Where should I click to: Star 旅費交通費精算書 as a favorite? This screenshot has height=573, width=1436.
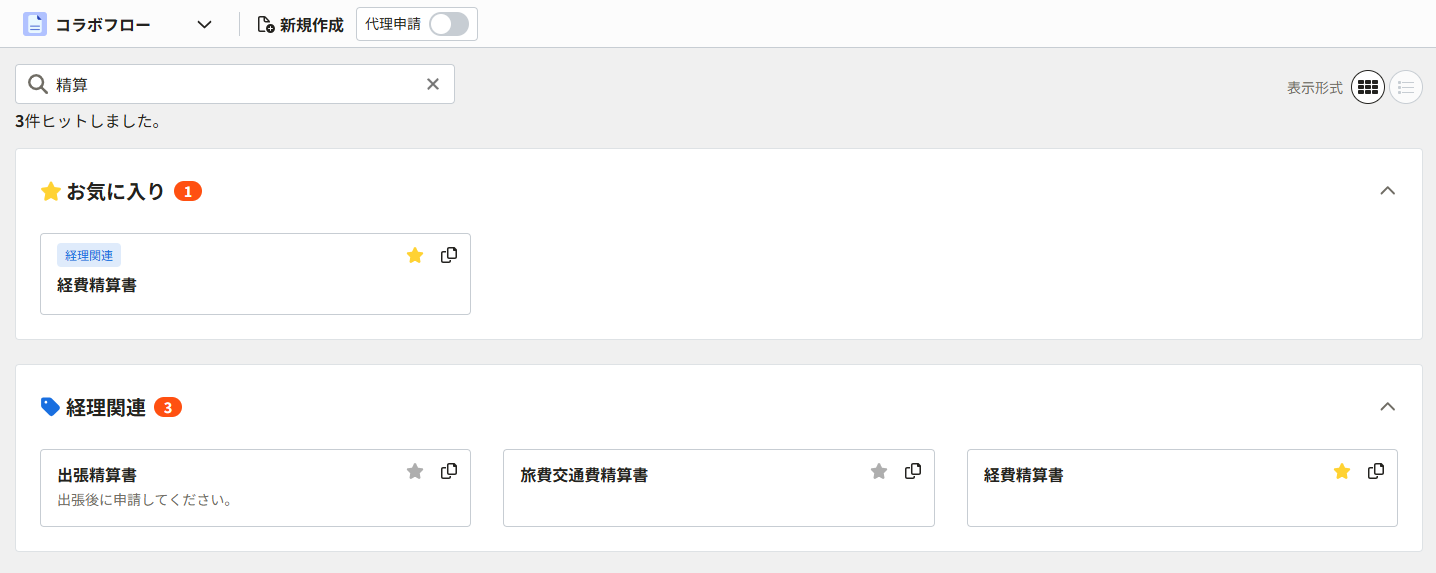[x=879, y=471]
